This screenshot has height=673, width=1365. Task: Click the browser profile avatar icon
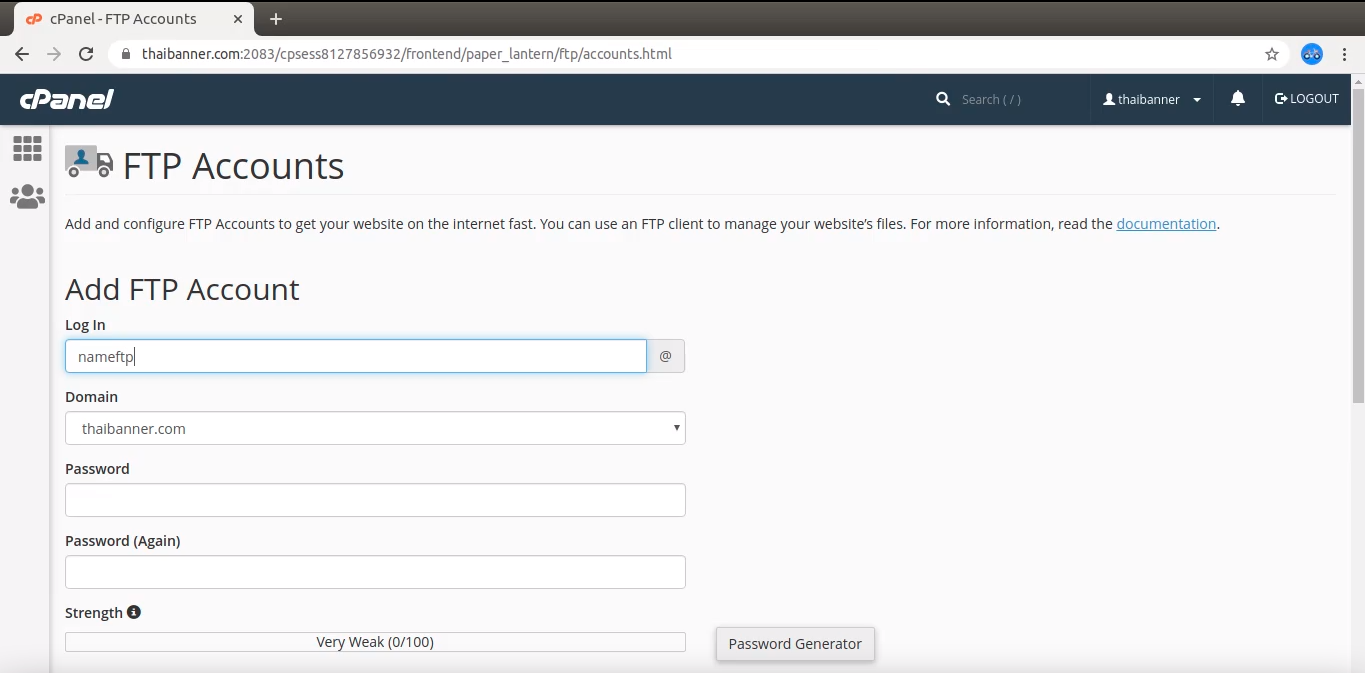point(1312,54)
